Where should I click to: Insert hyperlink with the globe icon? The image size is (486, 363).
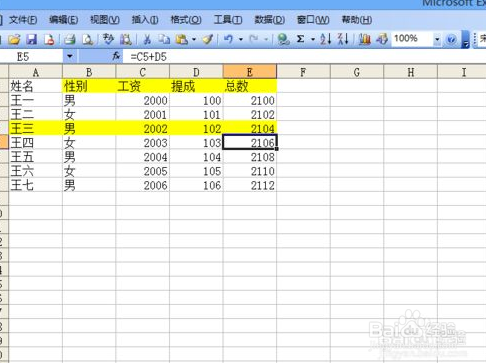[x=283, y=40]
